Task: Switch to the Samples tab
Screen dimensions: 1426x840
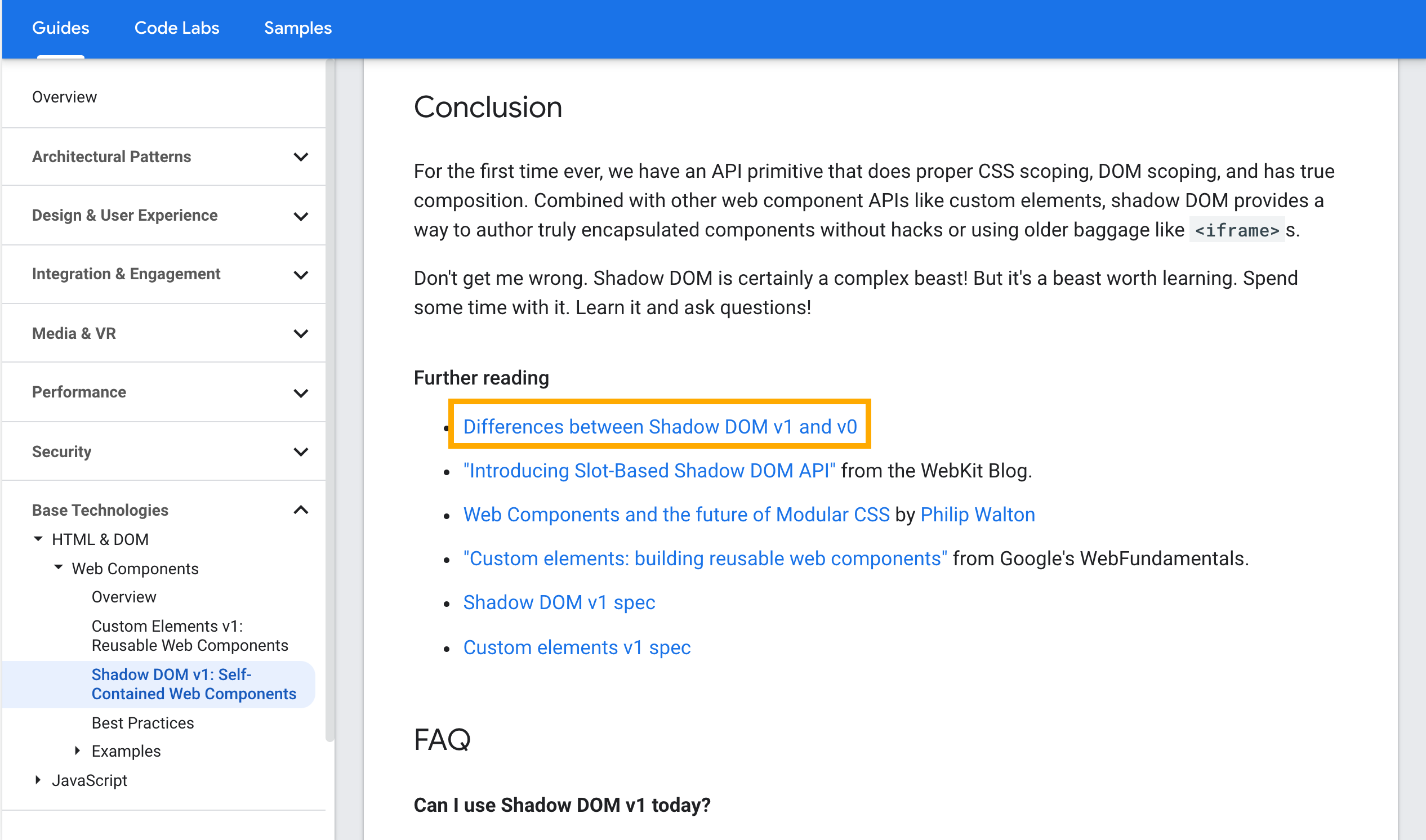Action: pyautogui.click(x=298, y=28)
